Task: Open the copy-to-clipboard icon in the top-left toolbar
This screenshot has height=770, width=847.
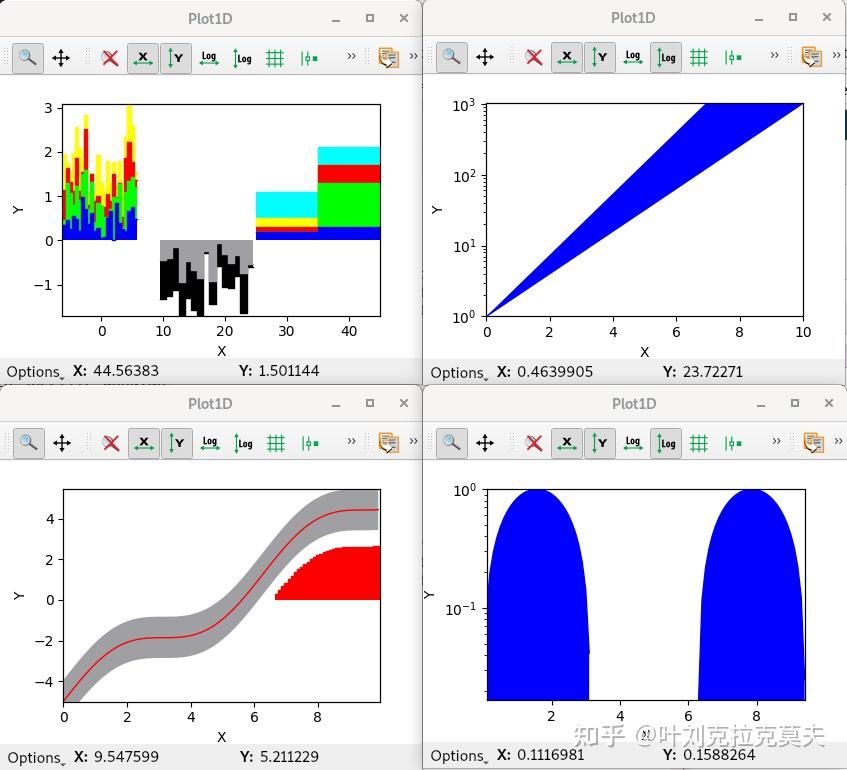Action: [x=388, y=57]
